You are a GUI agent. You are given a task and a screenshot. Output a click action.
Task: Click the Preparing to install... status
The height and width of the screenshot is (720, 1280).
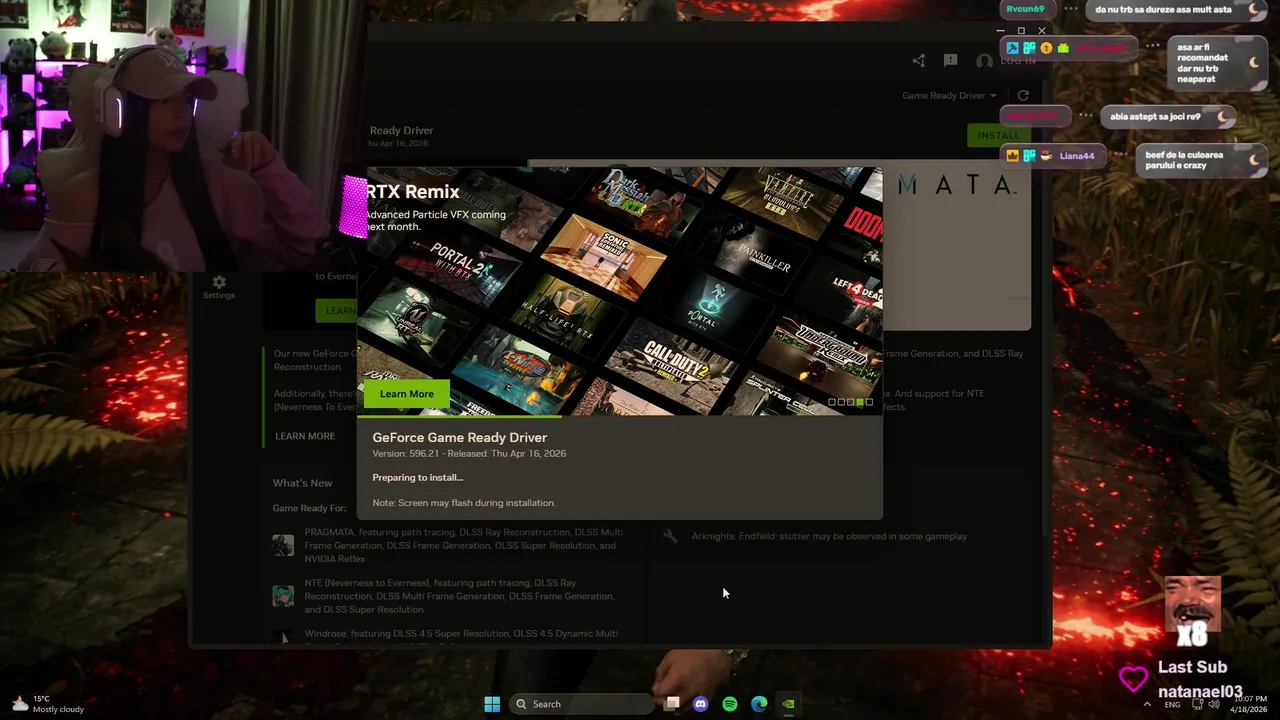(418, 477)
